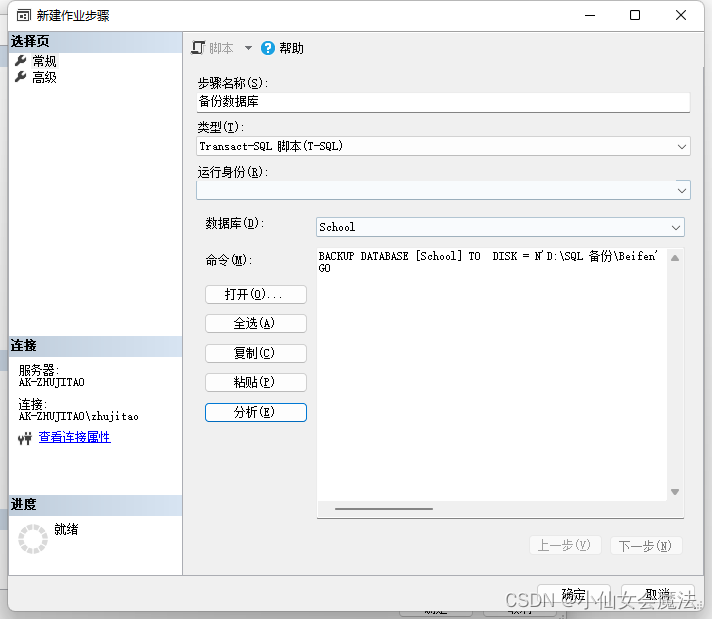The width and height of the screenshot is (712, 619).
Task: Click the command box scroll up arrow
Action: pyautogui.click(x=675, y=258)
